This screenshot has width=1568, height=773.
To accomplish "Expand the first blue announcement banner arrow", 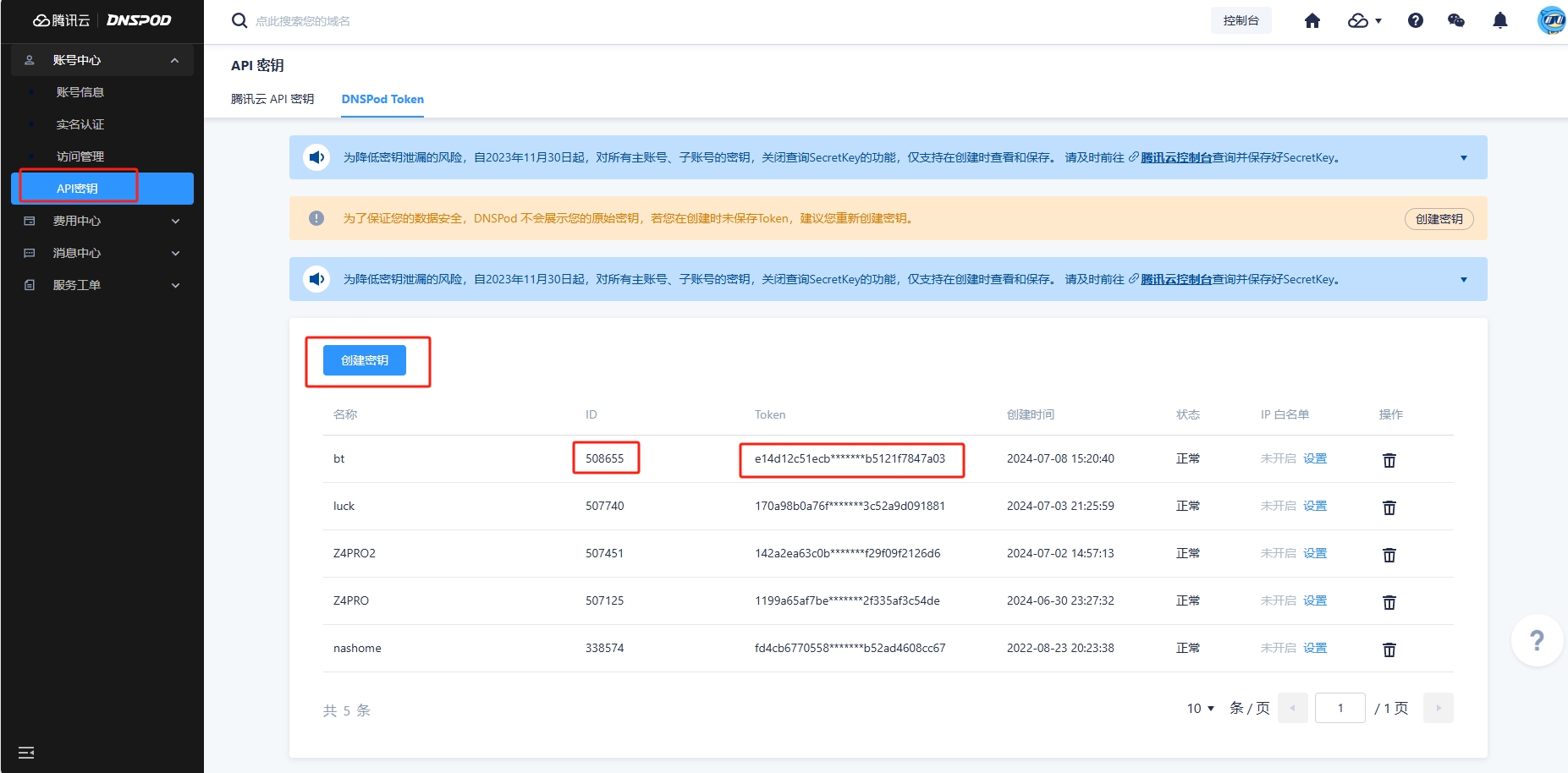I will 1463,158.
